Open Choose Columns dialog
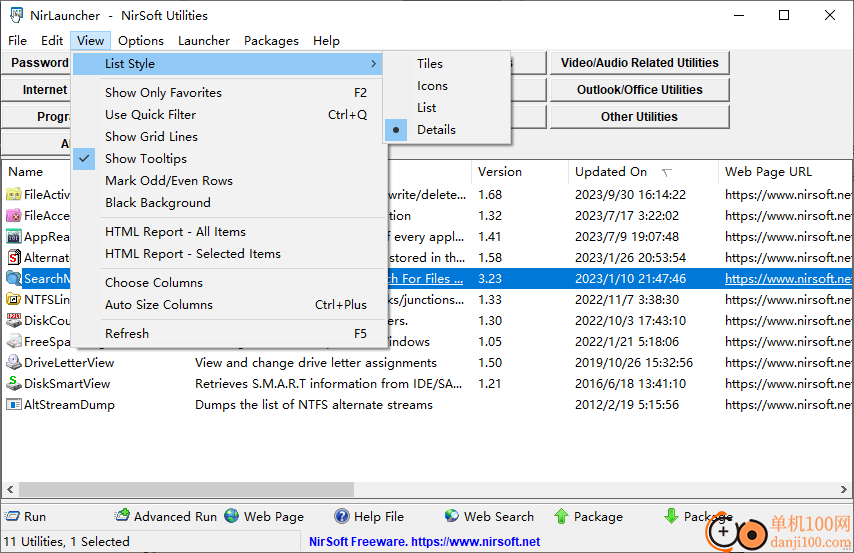854x553 pixels. point(228,283)
